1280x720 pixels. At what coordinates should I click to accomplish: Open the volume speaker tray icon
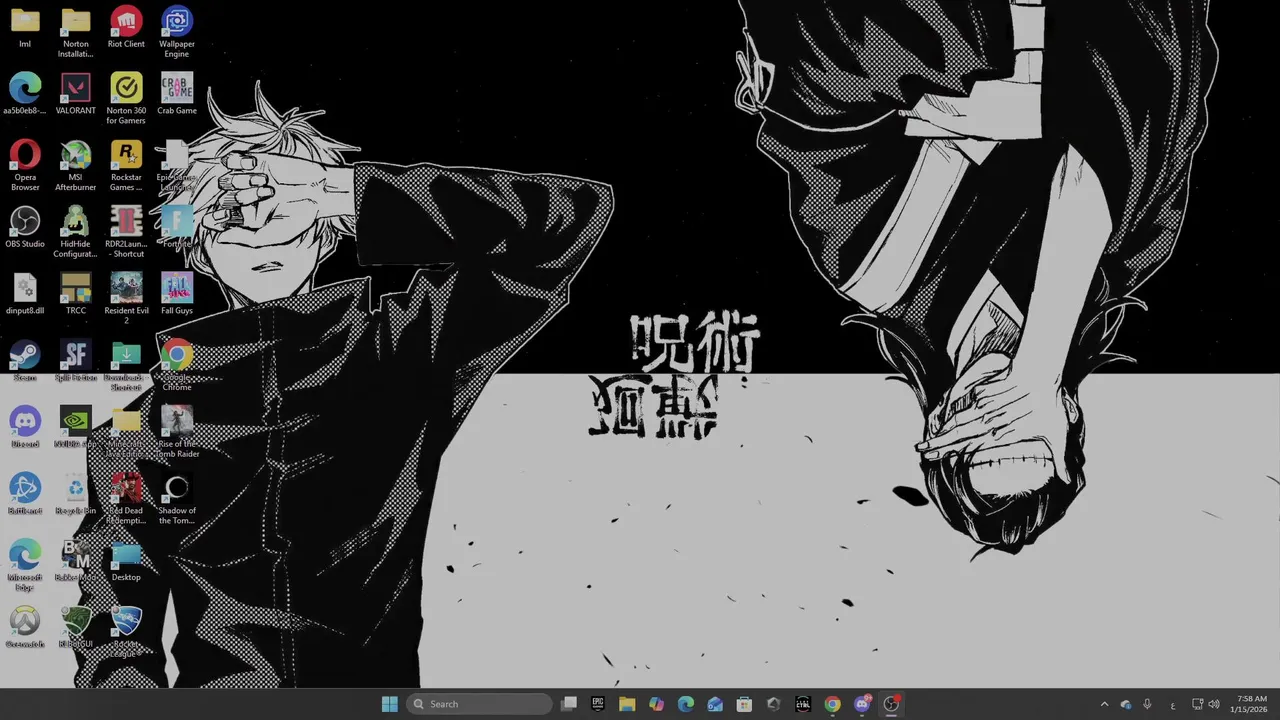pyautogui.click(x=1214, y=704)
